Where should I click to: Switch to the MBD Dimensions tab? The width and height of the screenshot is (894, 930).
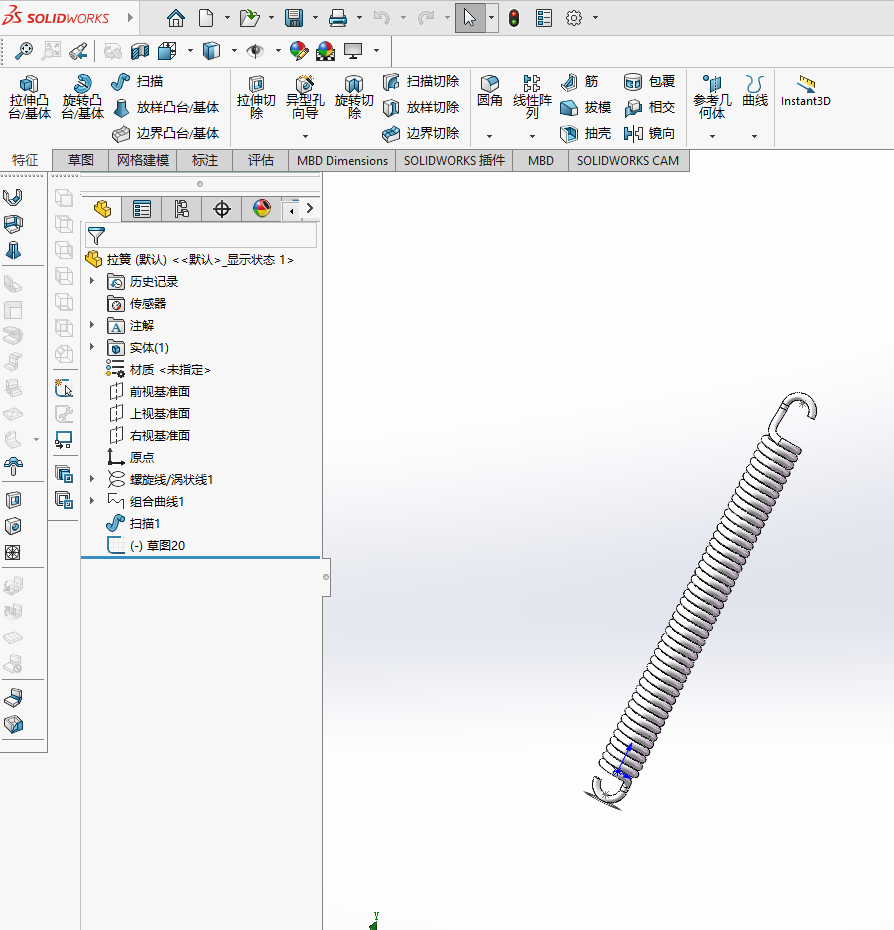pyautogui.click(x=342, y=160)
